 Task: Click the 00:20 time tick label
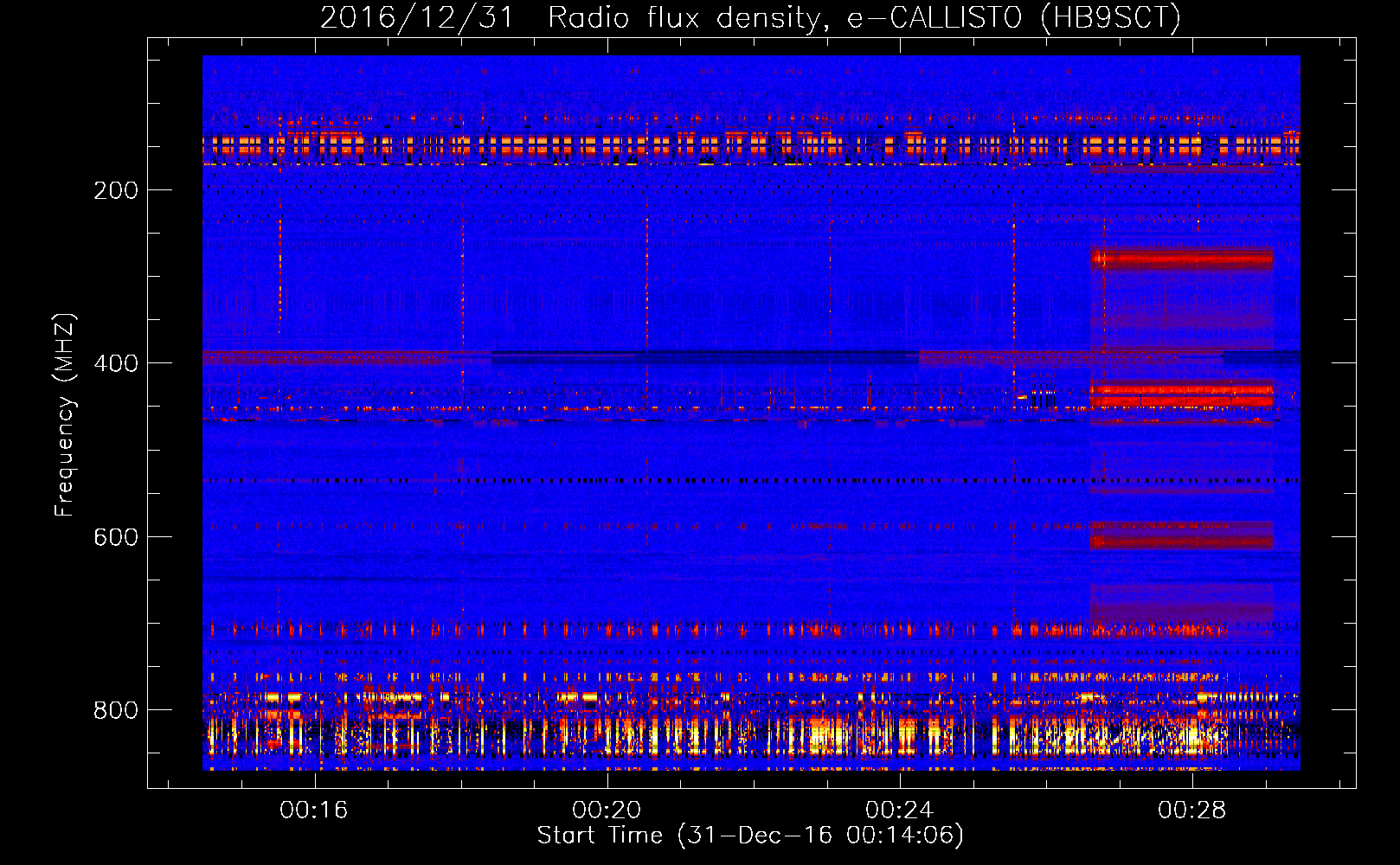coord(607,810)
